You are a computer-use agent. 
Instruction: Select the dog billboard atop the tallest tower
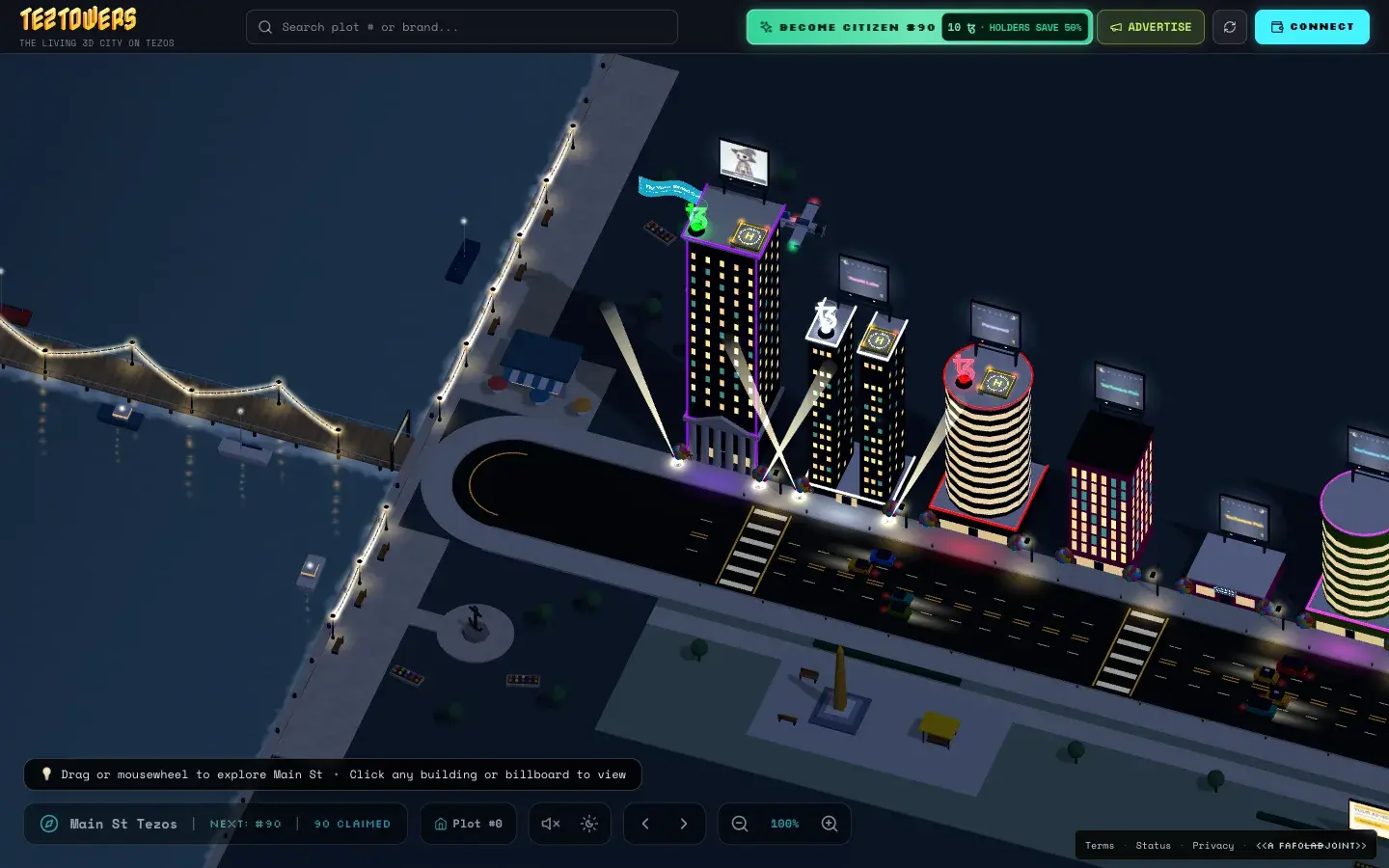[x=744, y=162]
